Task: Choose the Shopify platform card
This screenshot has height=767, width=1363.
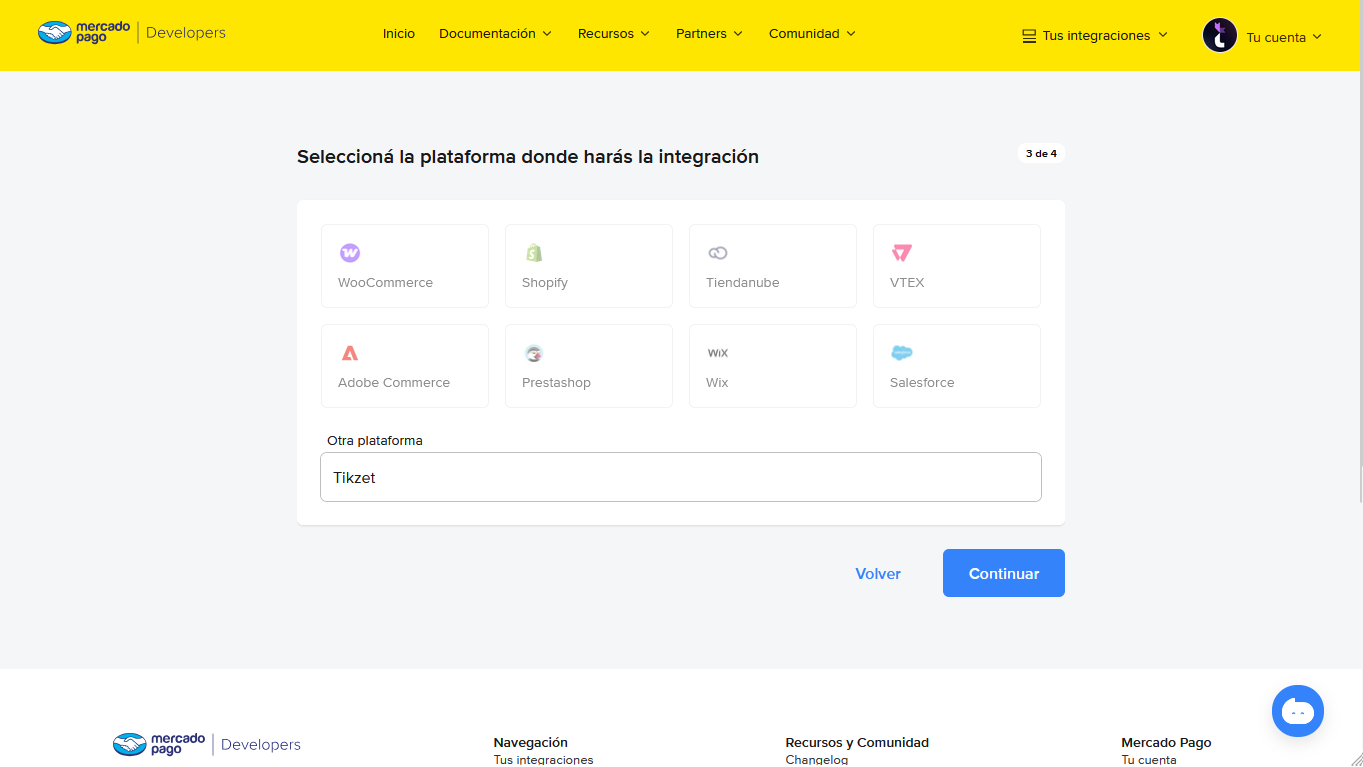Action: click(x=589, y=266)
